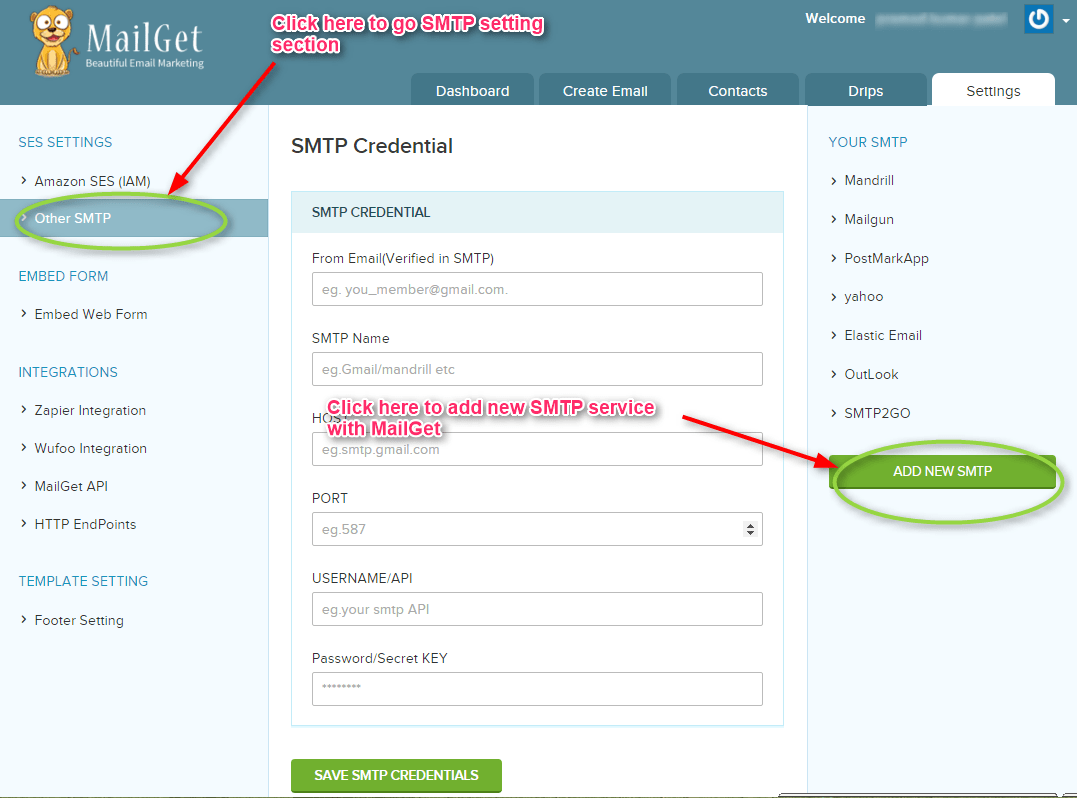Select PostMarkApp under Your SMTP

tap(886, 259)
